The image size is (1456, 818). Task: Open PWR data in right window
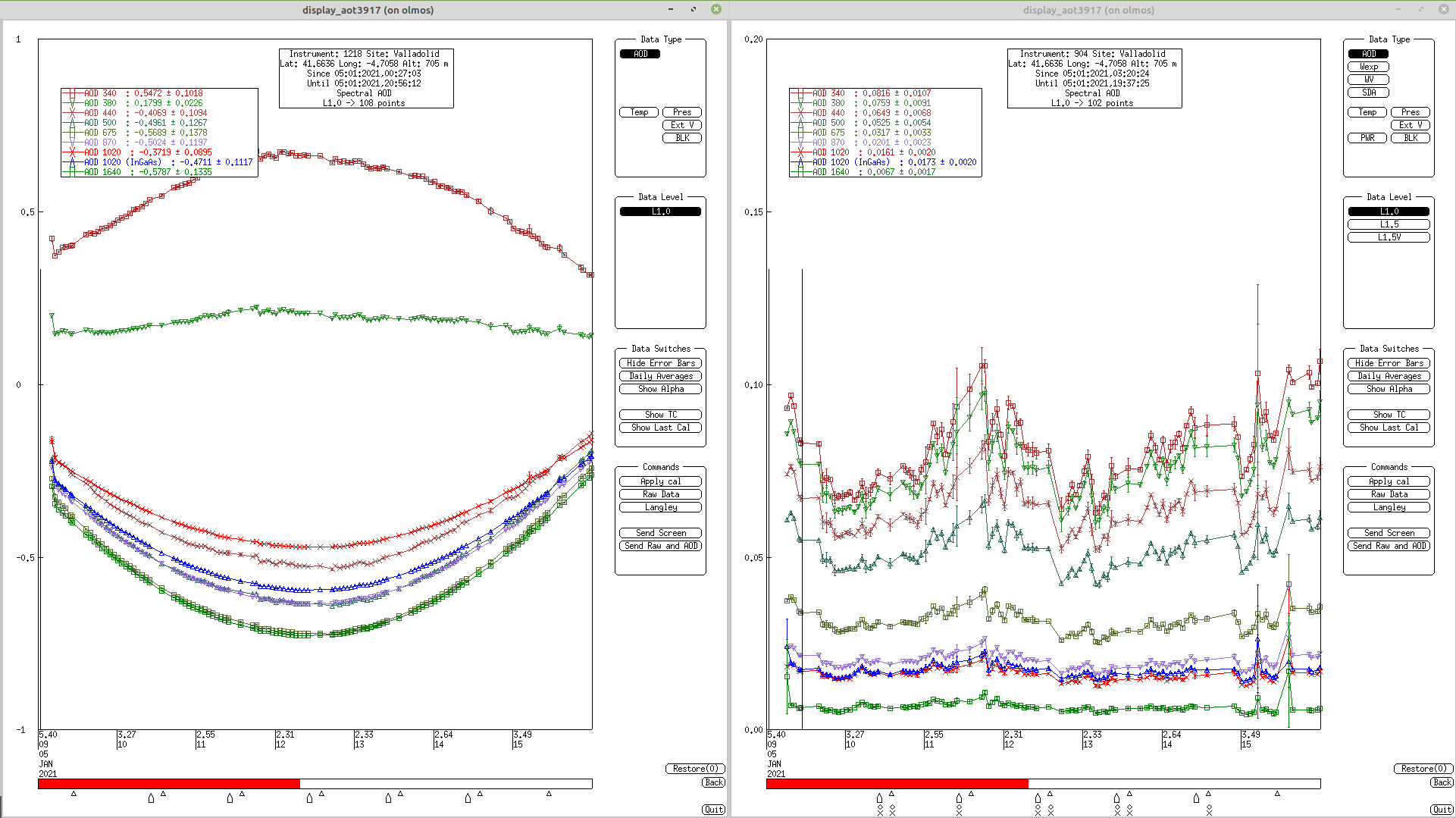click(x=1367, y=138)
